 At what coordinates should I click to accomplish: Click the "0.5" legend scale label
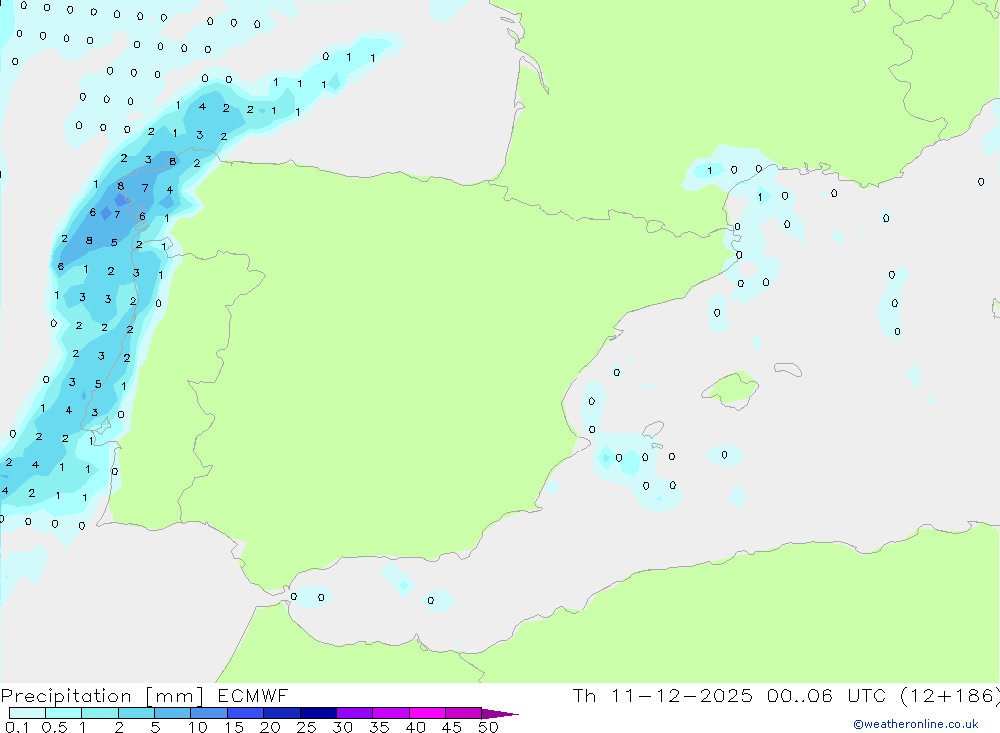tap(54, 727)
